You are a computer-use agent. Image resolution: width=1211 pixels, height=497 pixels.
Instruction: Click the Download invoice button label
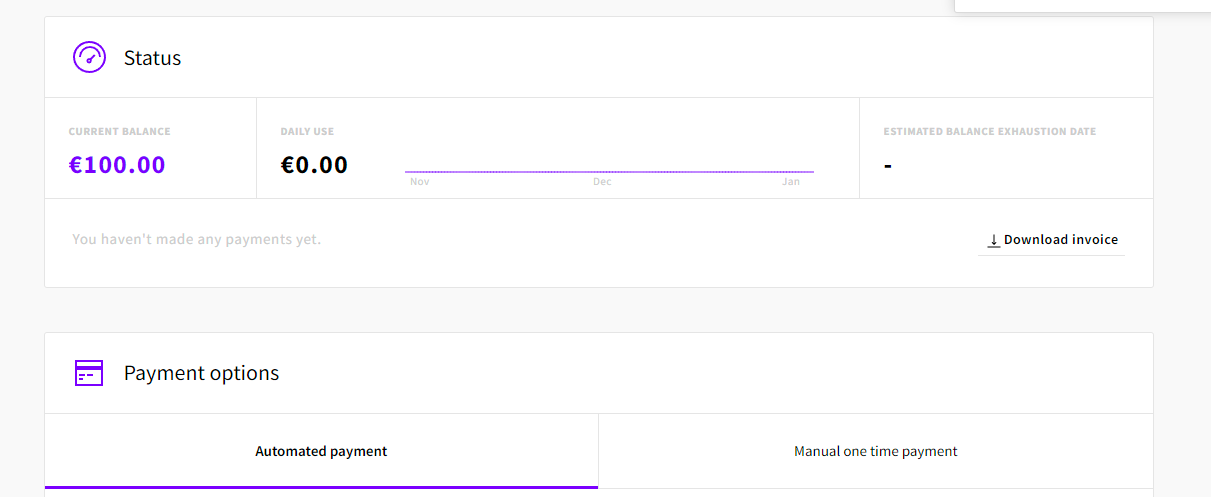pos(1060,240)
